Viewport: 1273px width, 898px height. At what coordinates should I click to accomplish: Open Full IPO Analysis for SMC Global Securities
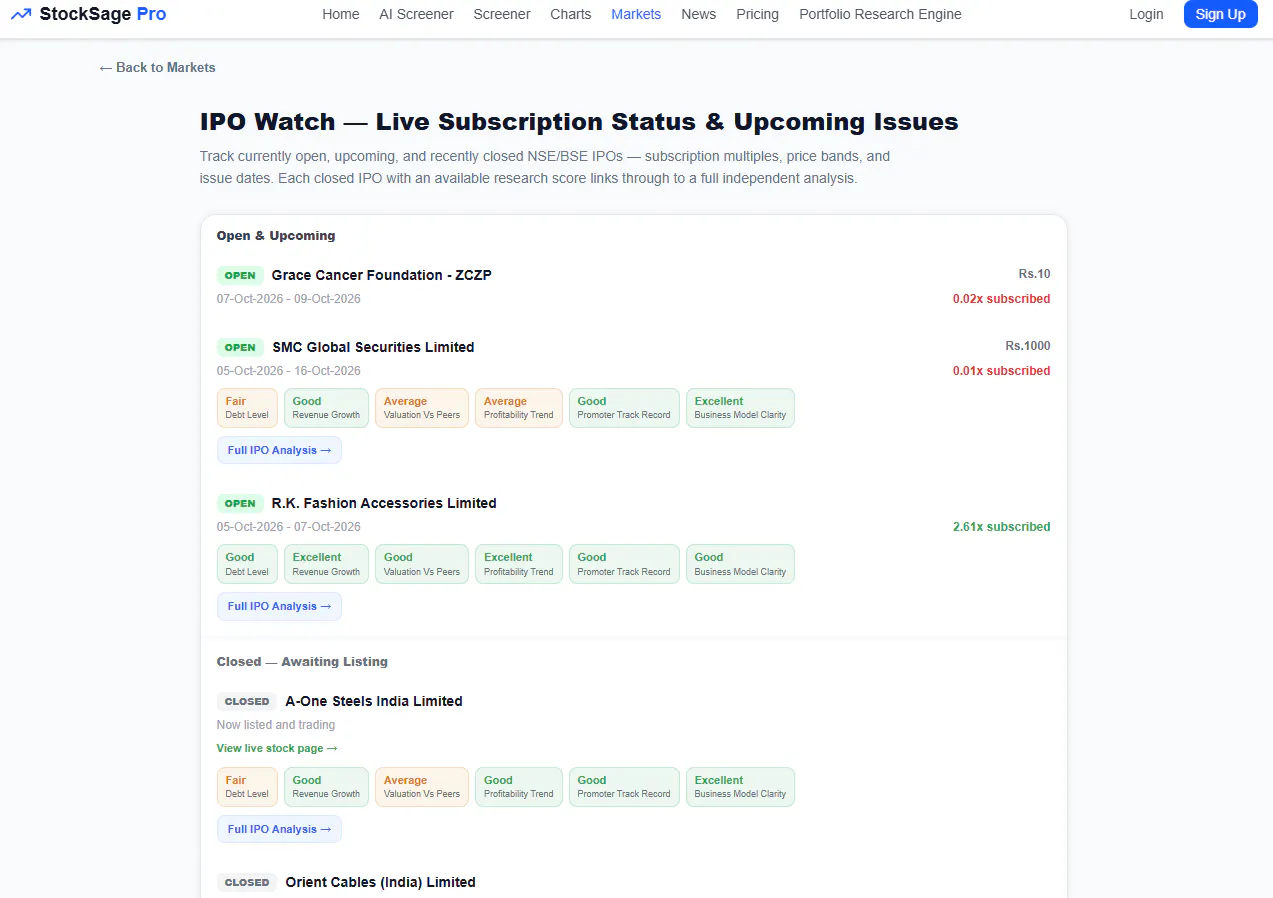[279, 450]
